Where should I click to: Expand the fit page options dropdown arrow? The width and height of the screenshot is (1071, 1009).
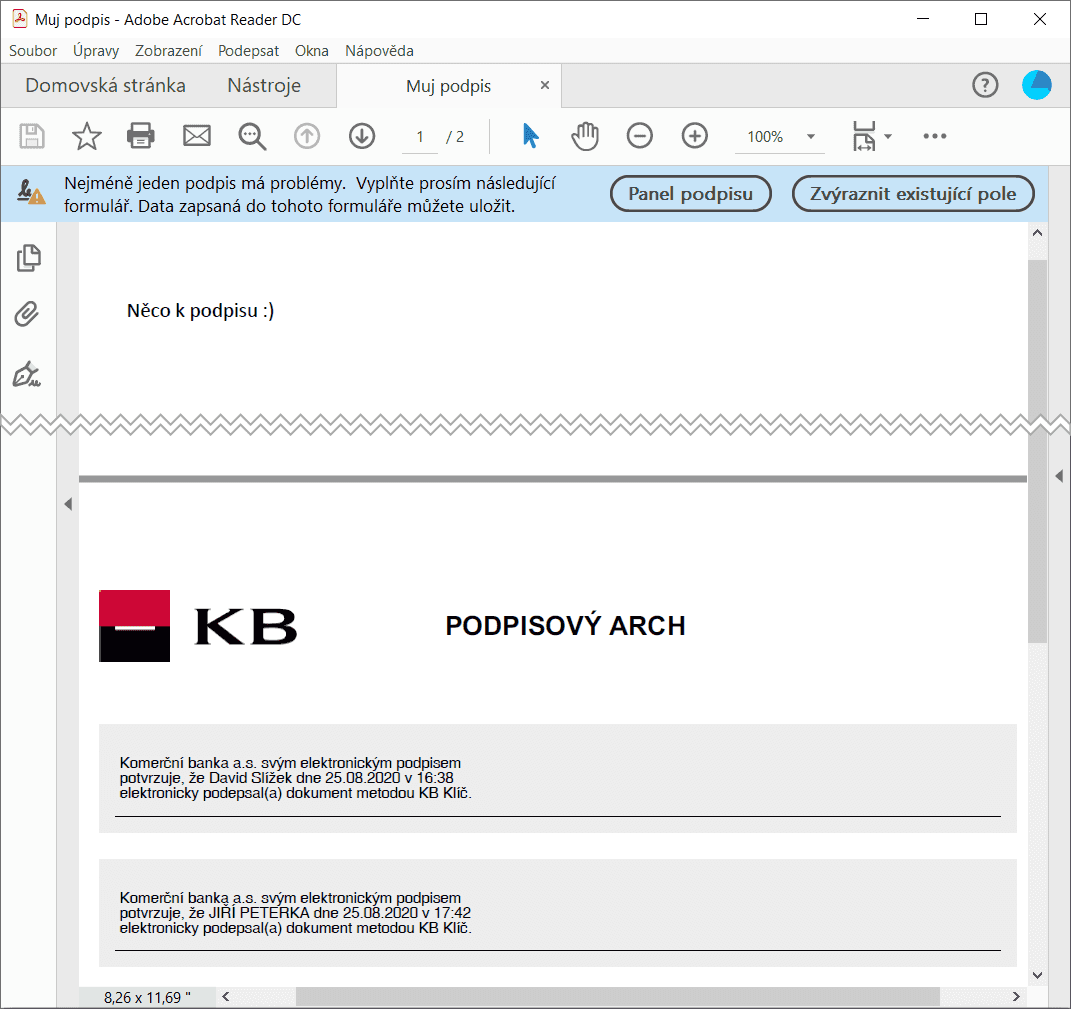pos(888,136)
